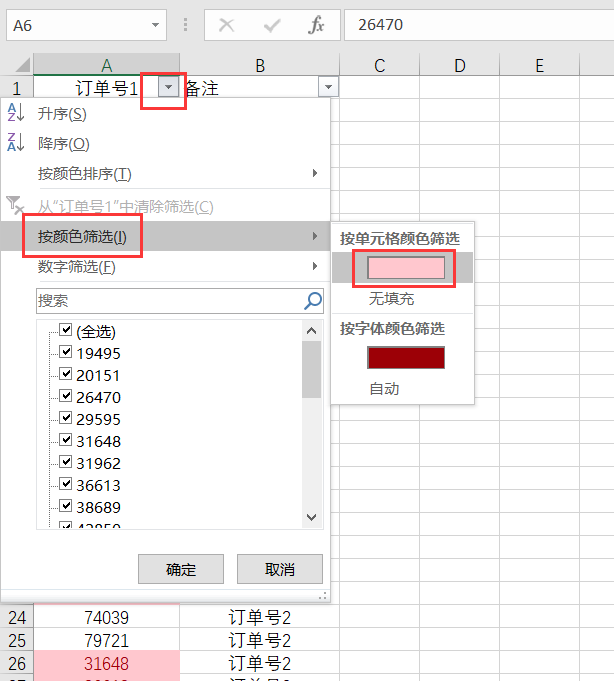Select row 25 header
Screen dimensions: 614x681
(17, 640)
